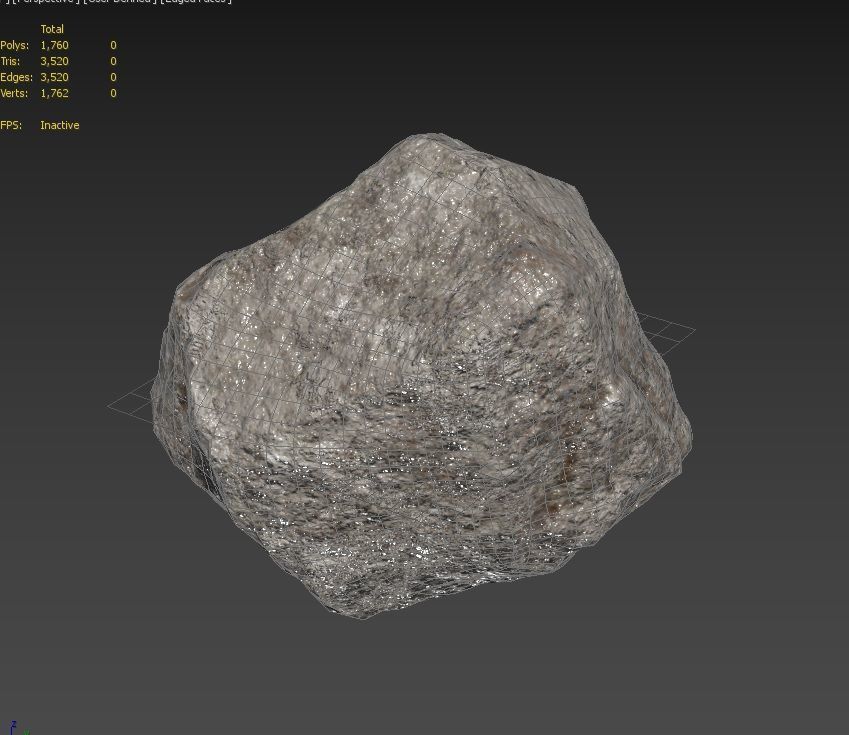The width and height of the screenshot is (849, 735).
Task: Click the vertex count value 1,762
Action: (55, 93)
